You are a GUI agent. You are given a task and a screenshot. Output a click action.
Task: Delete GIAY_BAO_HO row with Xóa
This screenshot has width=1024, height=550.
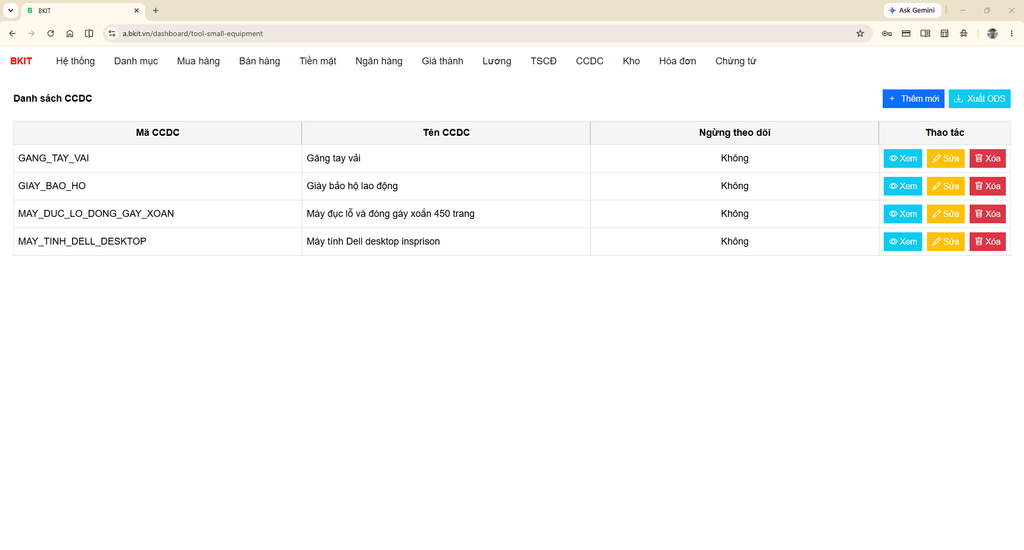(x=987, y=186)
